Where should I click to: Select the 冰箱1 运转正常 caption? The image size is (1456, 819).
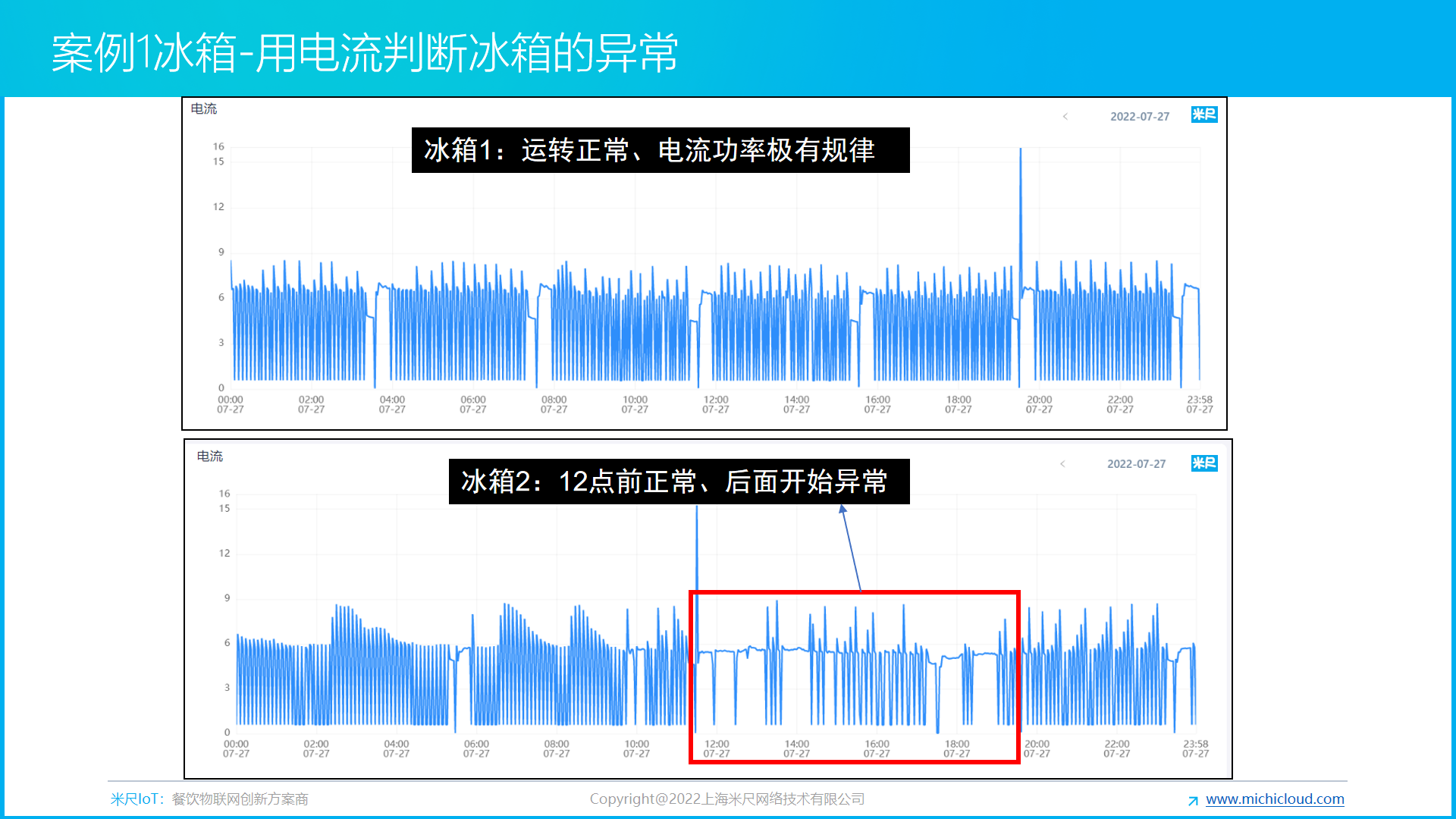(x=661, y=150)
